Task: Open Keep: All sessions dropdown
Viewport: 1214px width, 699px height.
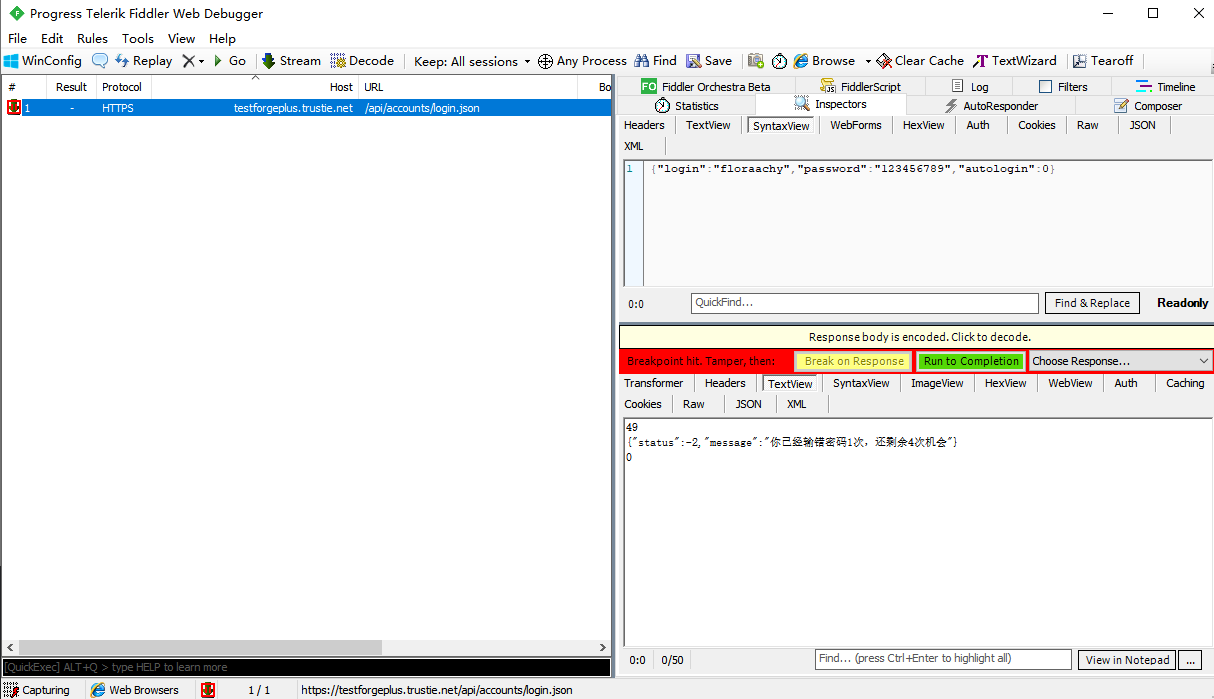Action: 472,61
